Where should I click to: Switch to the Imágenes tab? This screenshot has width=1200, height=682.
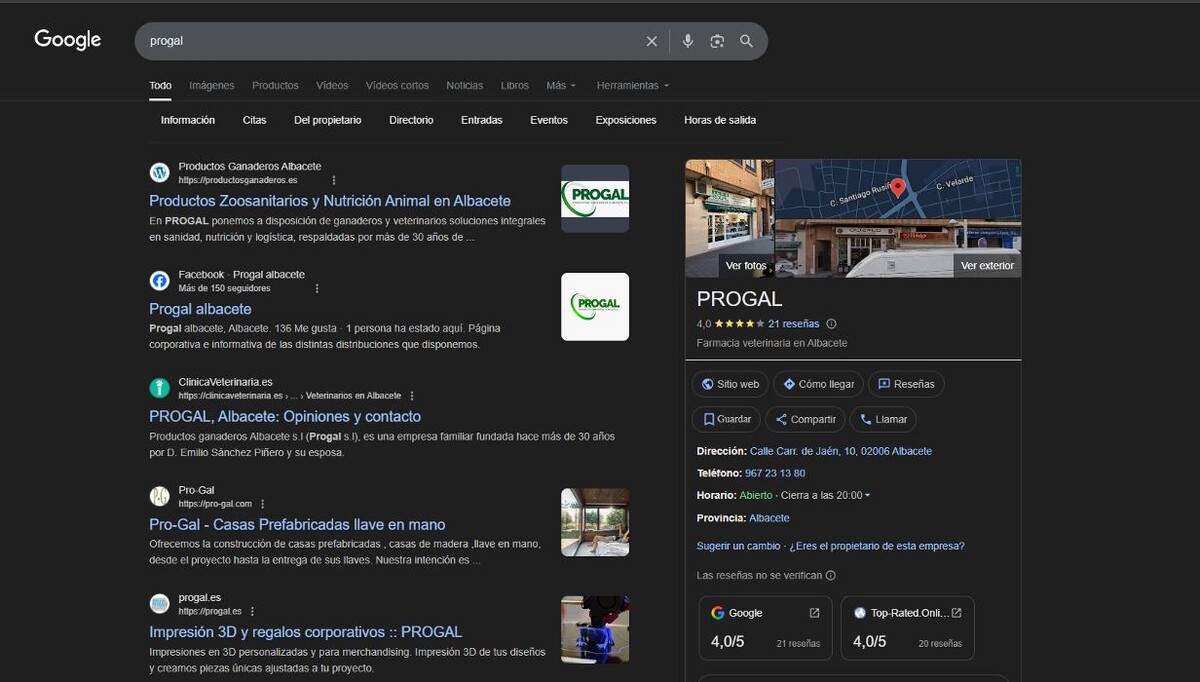211,86
